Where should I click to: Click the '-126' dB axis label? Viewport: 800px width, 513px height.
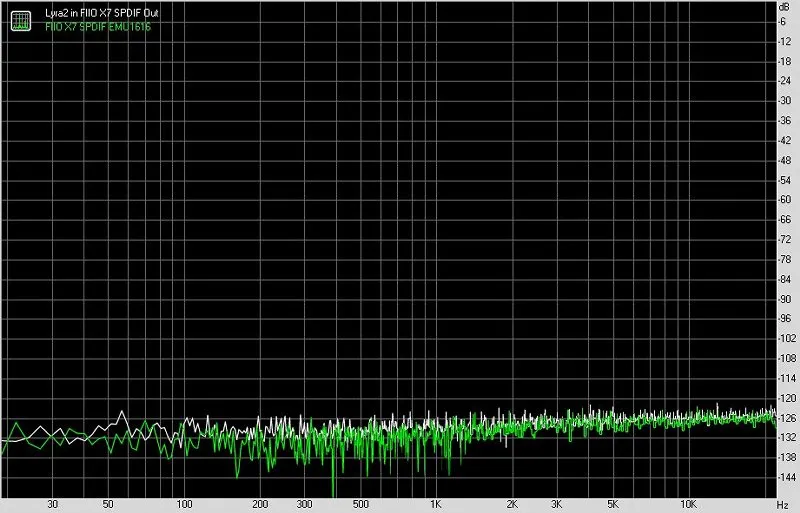786,418
